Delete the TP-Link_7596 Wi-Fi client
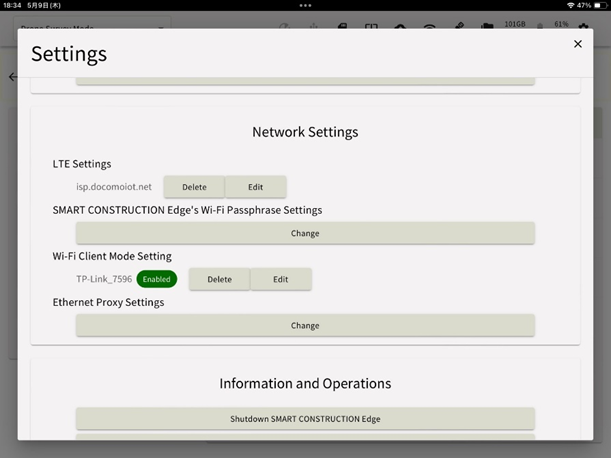This screenshot has height=458, width=611. tap(219, 279)
